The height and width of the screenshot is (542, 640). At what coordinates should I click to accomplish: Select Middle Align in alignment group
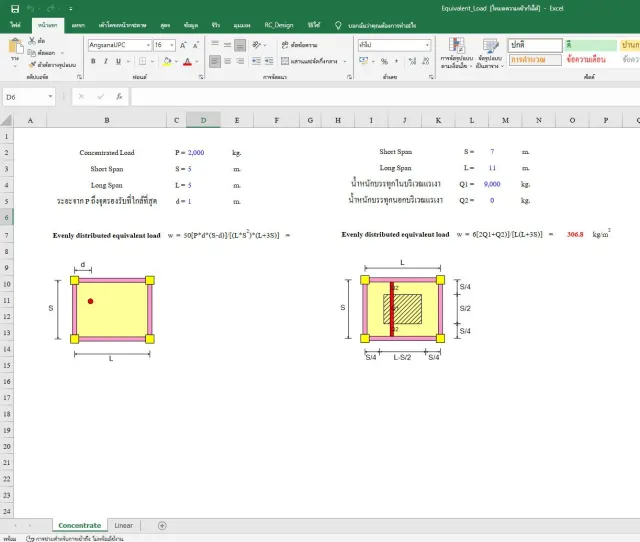pyautogui.click(x=227, y=45)
